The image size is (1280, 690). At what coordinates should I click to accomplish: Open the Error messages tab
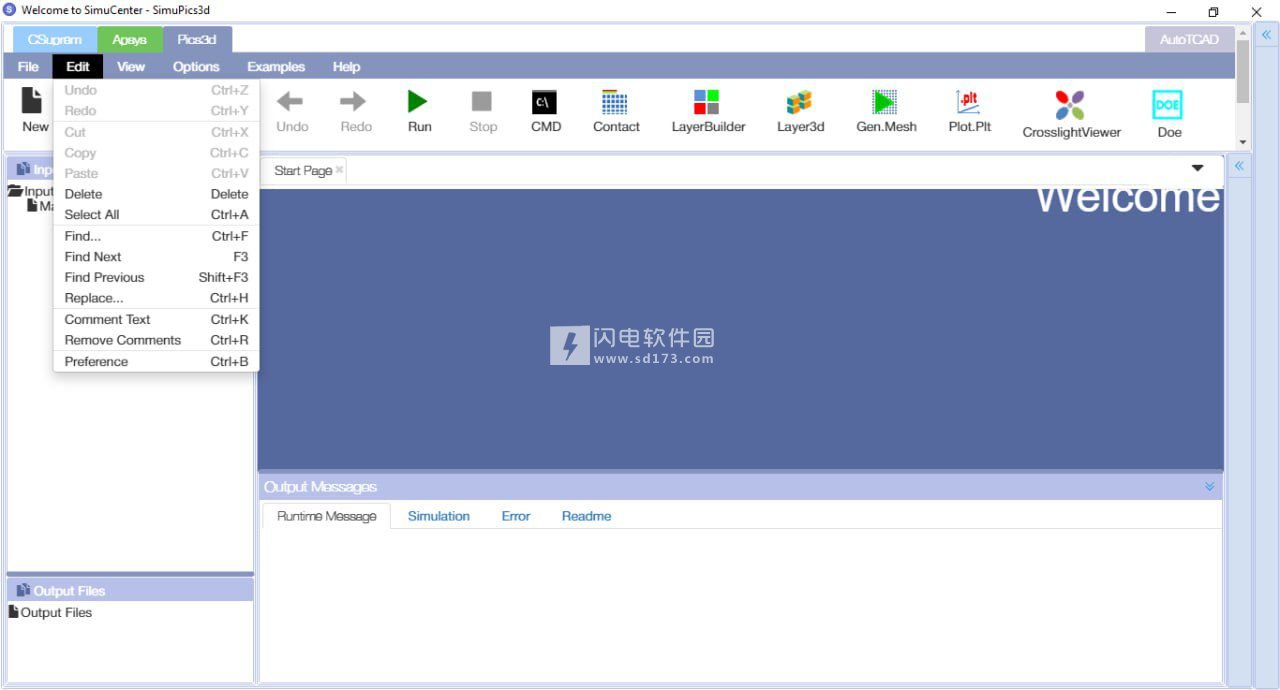516,516
